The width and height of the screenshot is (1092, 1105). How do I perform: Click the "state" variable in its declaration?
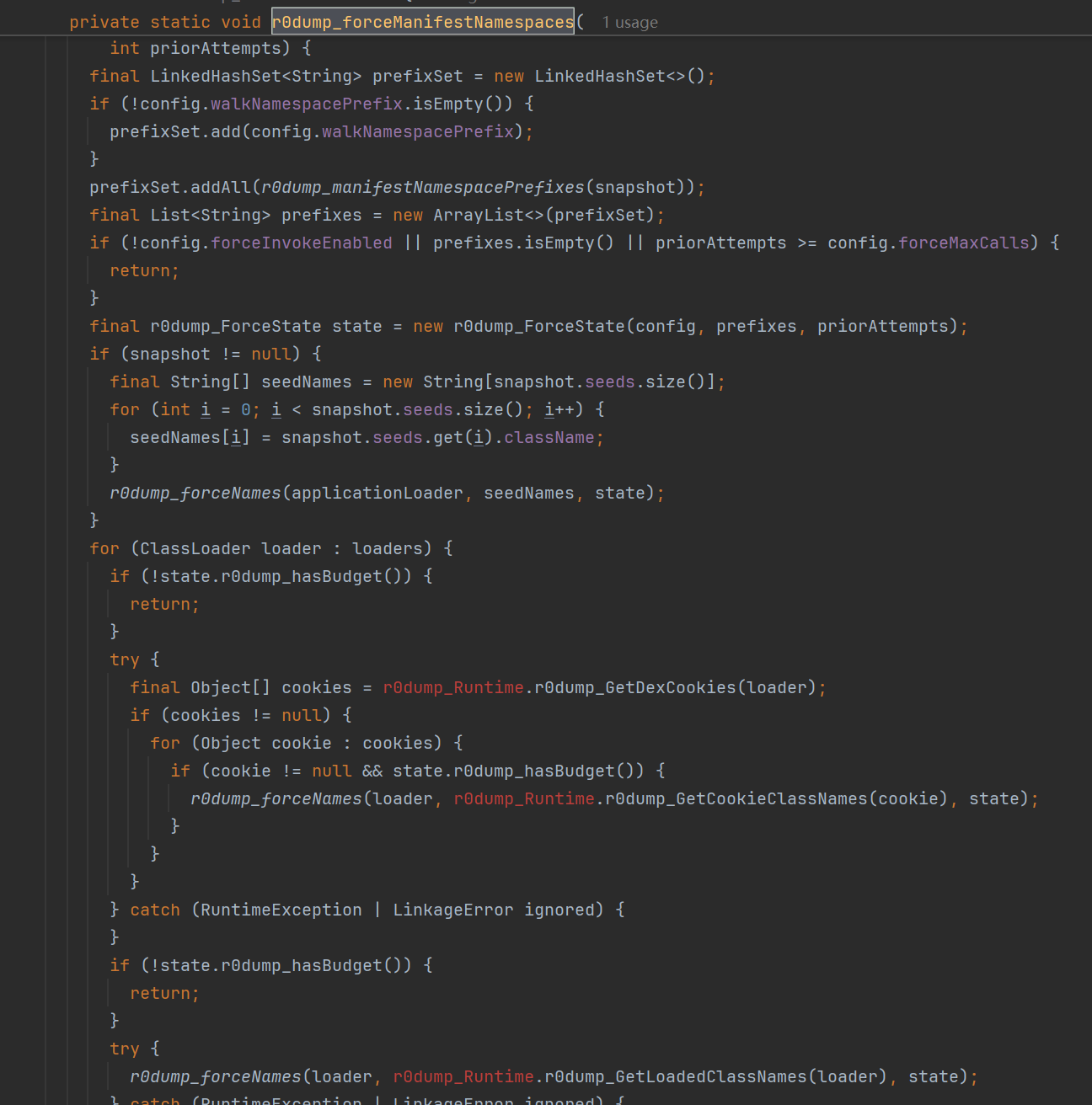(x=357, y=327)
